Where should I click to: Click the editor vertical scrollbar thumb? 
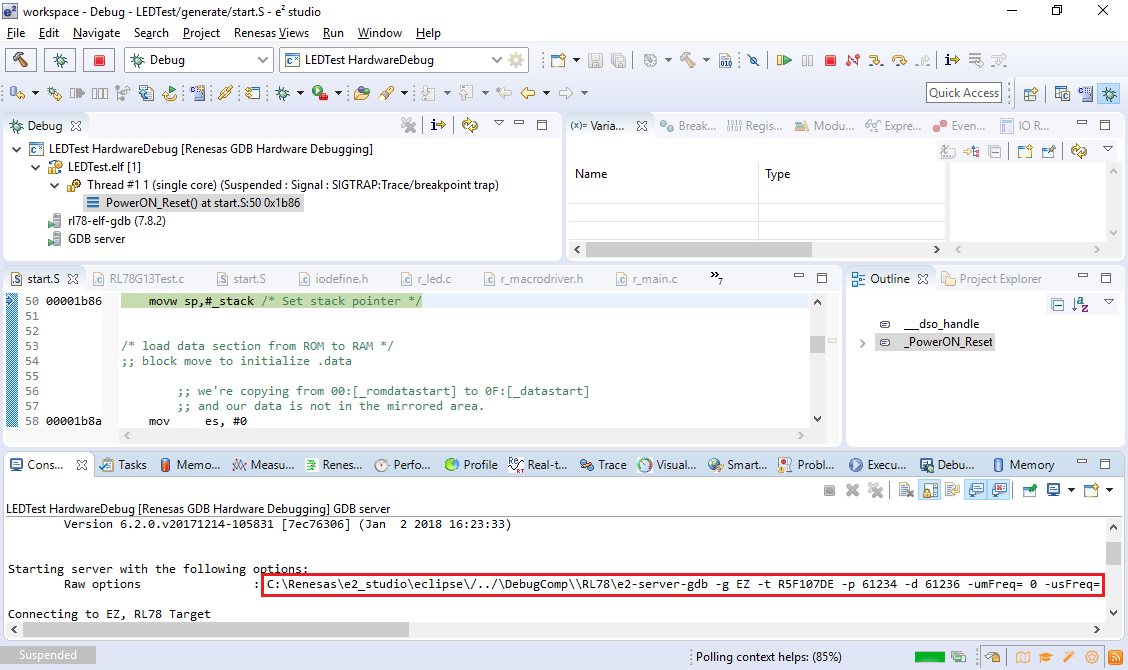click(817, 344)
